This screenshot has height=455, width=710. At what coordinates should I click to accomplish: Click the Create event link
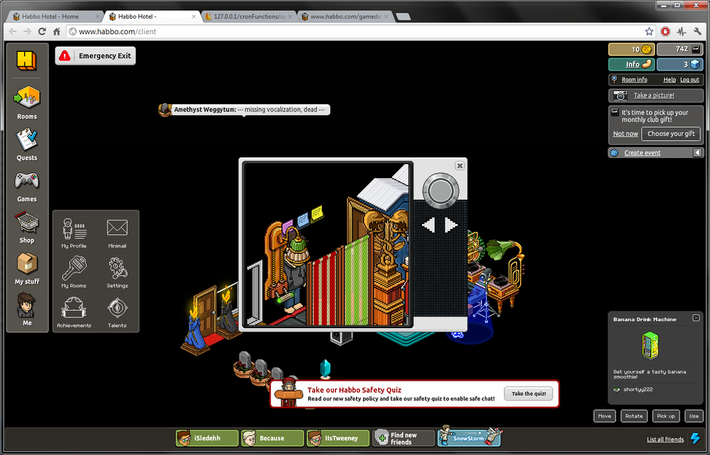(x=642, y=153)
